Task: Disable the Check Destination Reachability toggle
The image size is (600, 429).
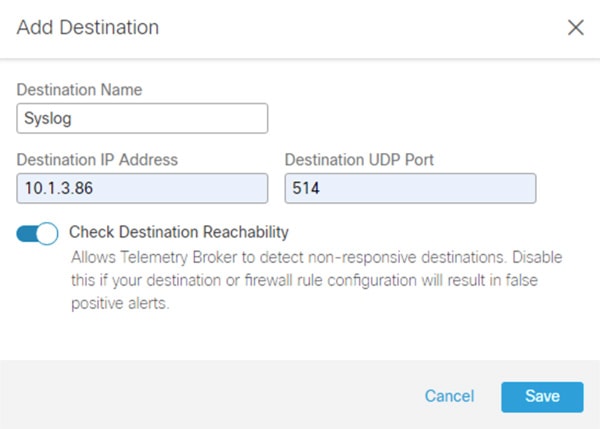Action: (37, 233)
